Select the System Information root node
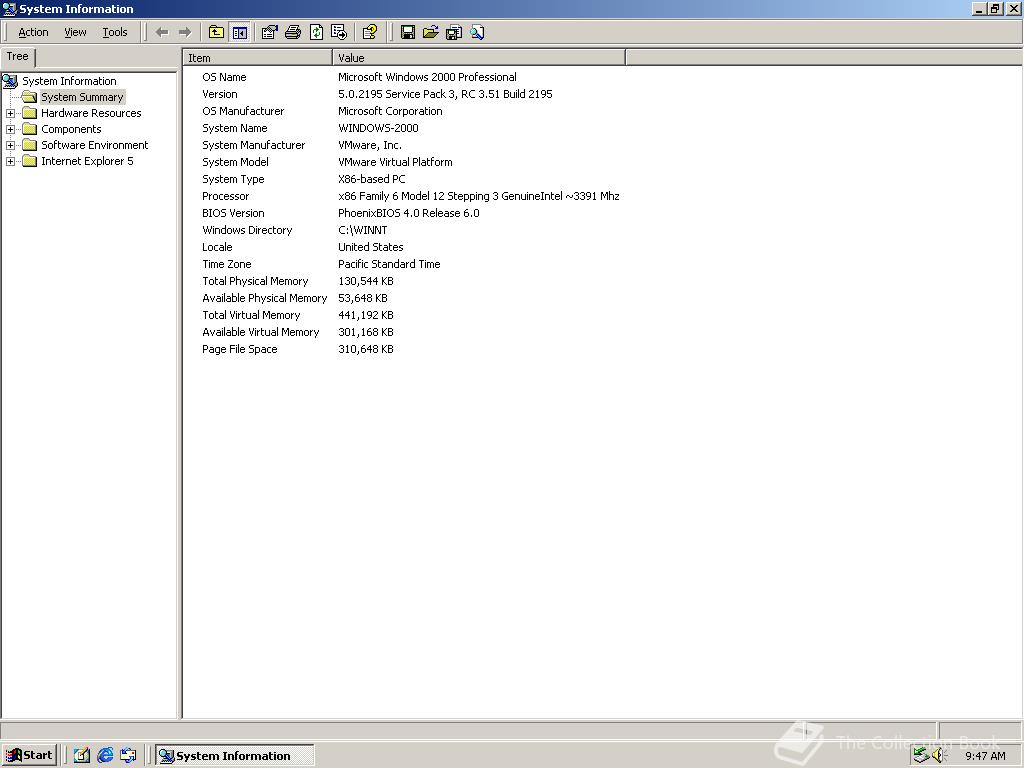 click(69, 81)
